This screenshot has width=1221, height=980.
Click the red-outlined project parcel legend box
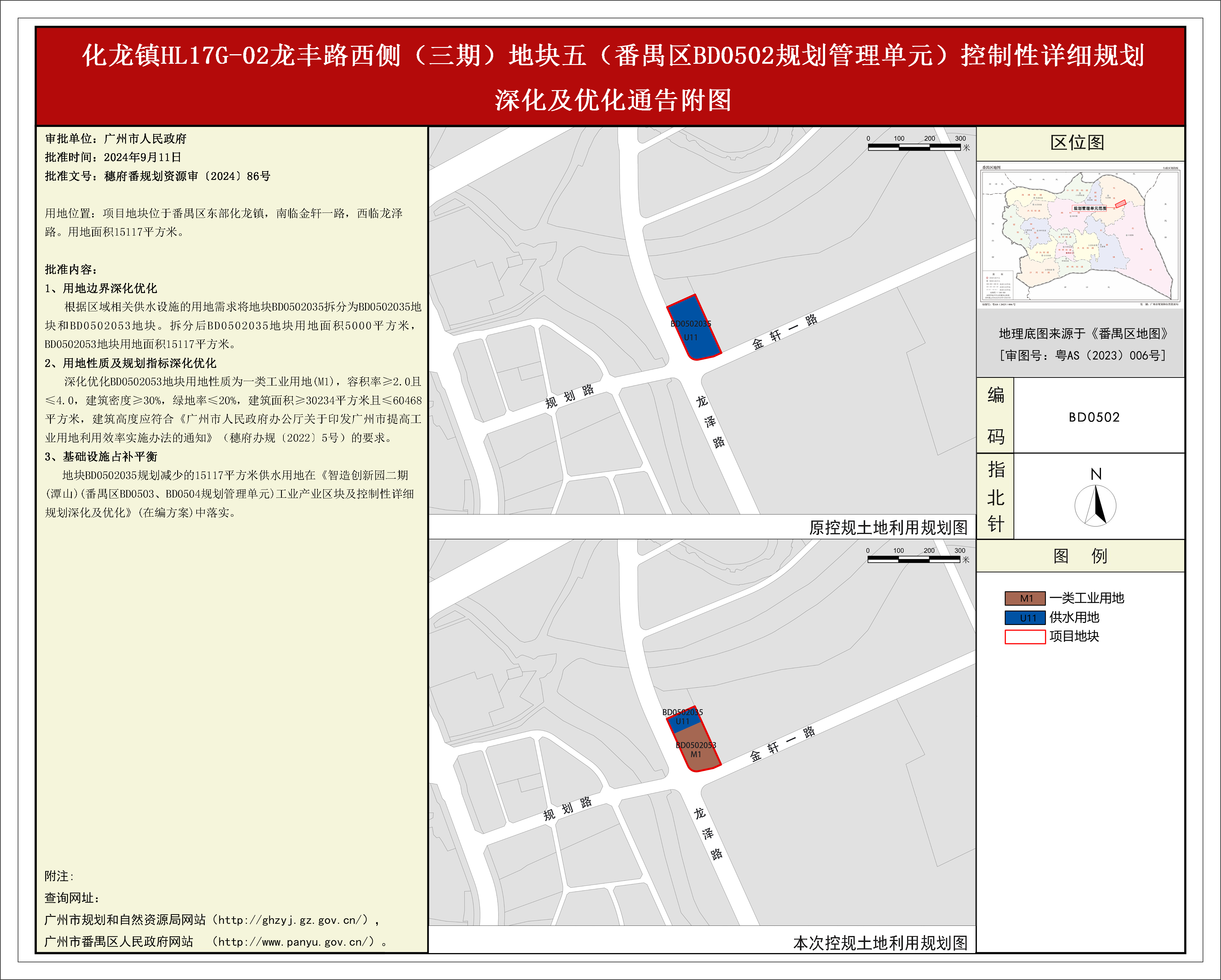1024,637
